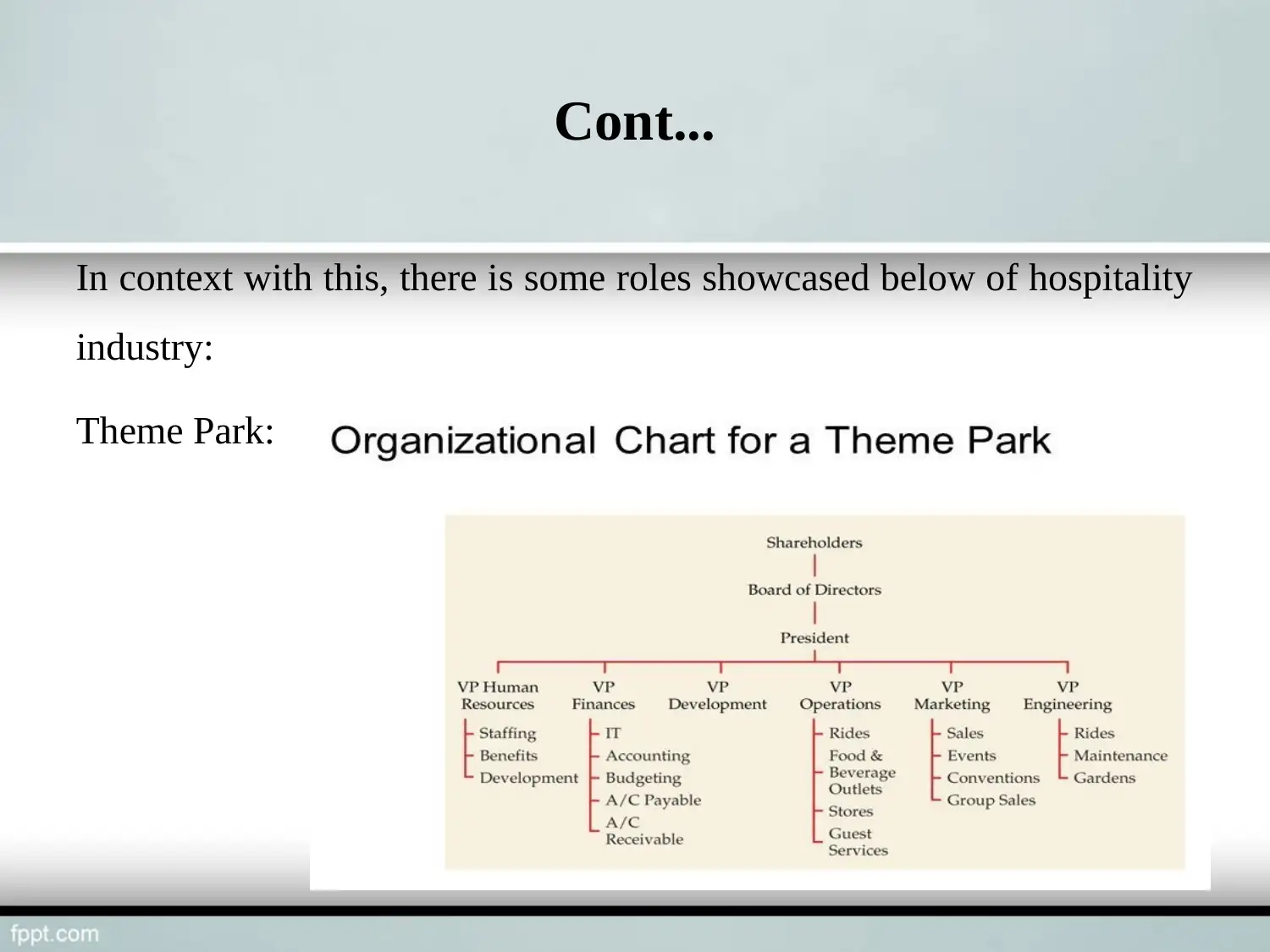1270x952 pixels.
Task: Select the "Theme Park:" label
Action: (175, 431)
